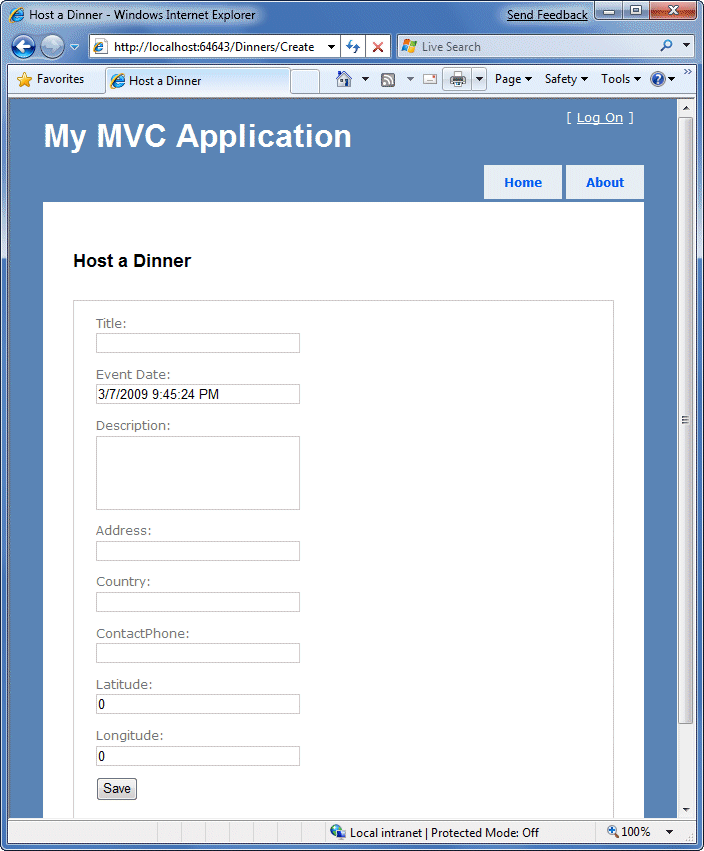Open the search provider dropdown arrow
Screen dimensions: 704x851
[x=686, y=46]
